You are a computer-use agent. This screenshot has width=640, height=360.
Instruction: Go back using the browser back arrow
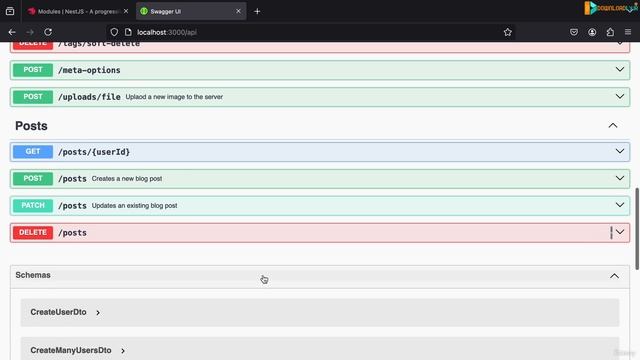(x=12, y=32)
